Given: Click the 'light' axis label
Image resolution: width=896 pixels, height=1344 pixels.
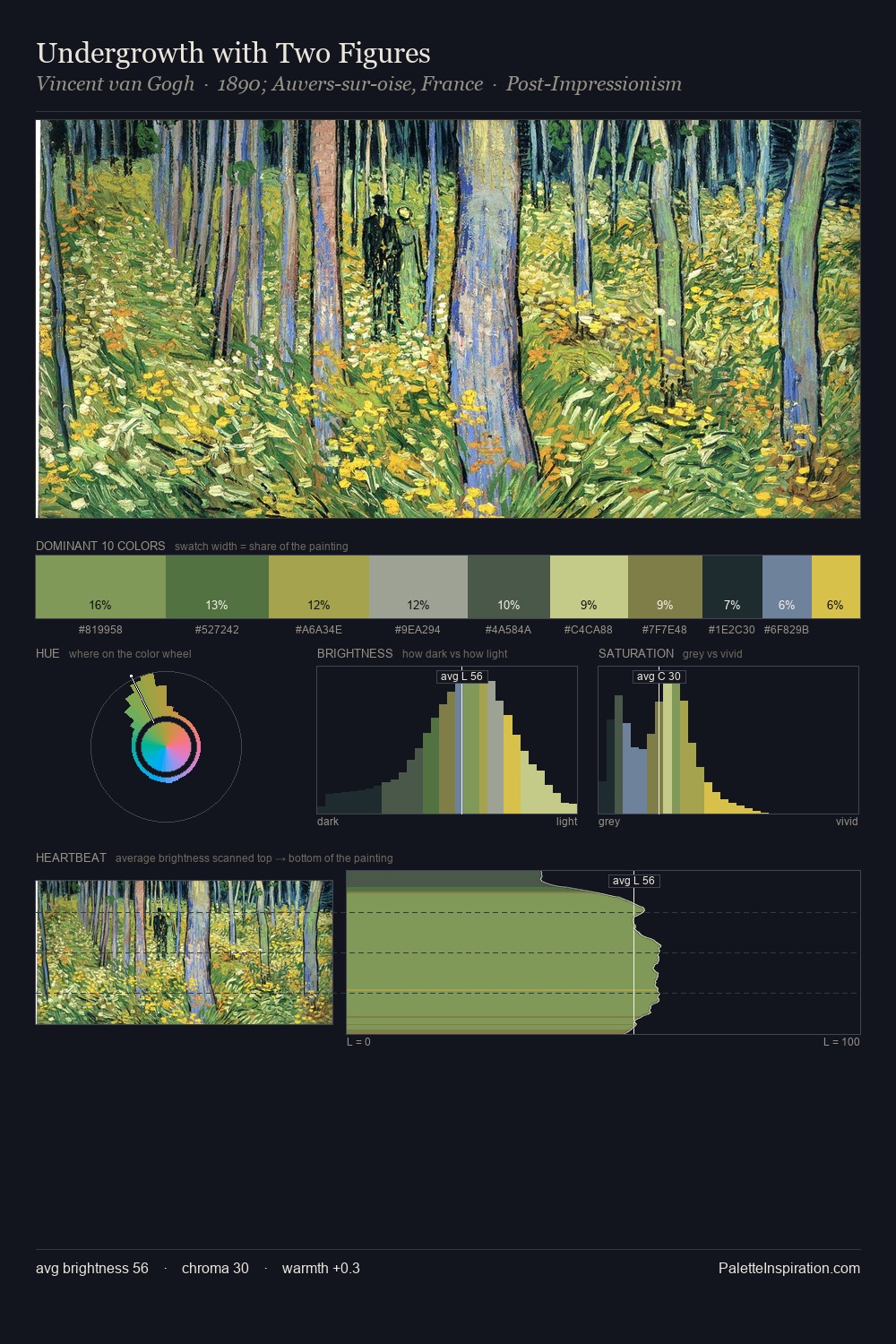Looking at the screenshot, I should (x=566, y=822).
